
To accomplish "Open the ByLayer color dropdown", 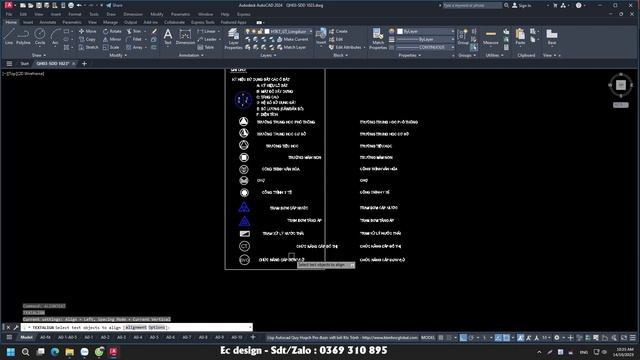I will click(x=425, y=31).
